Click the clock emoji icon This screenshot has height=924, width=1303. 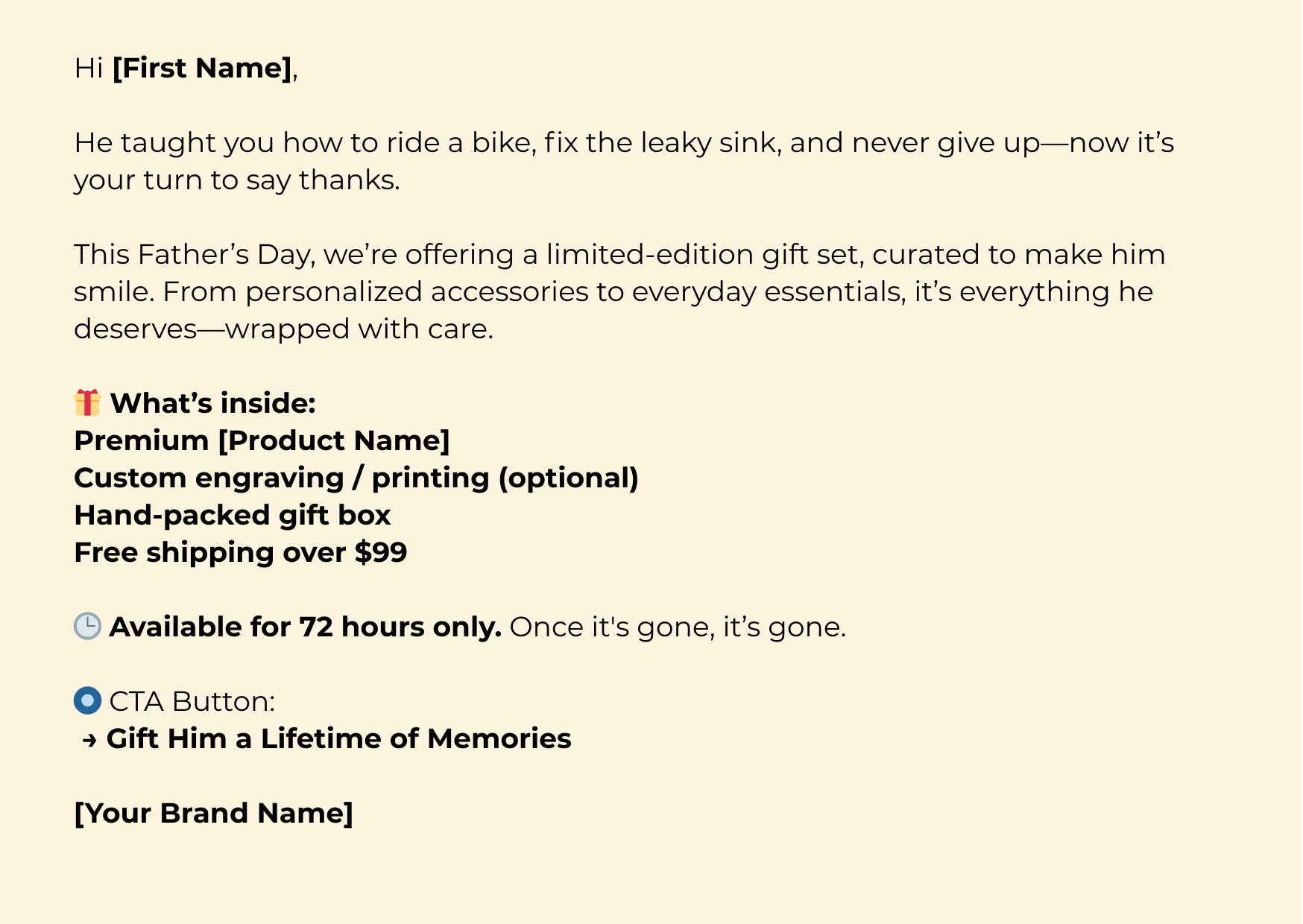tap(87, 626)
